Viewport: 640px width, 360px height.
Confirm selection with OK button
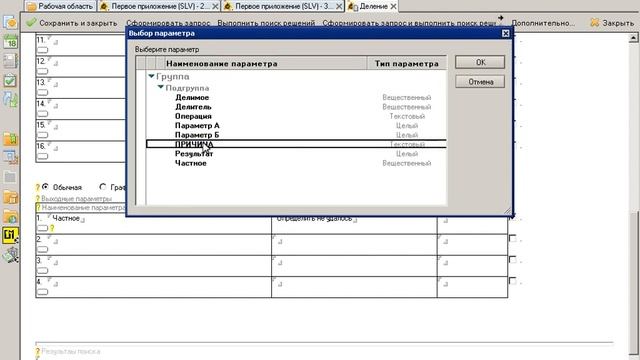point(480,62)
